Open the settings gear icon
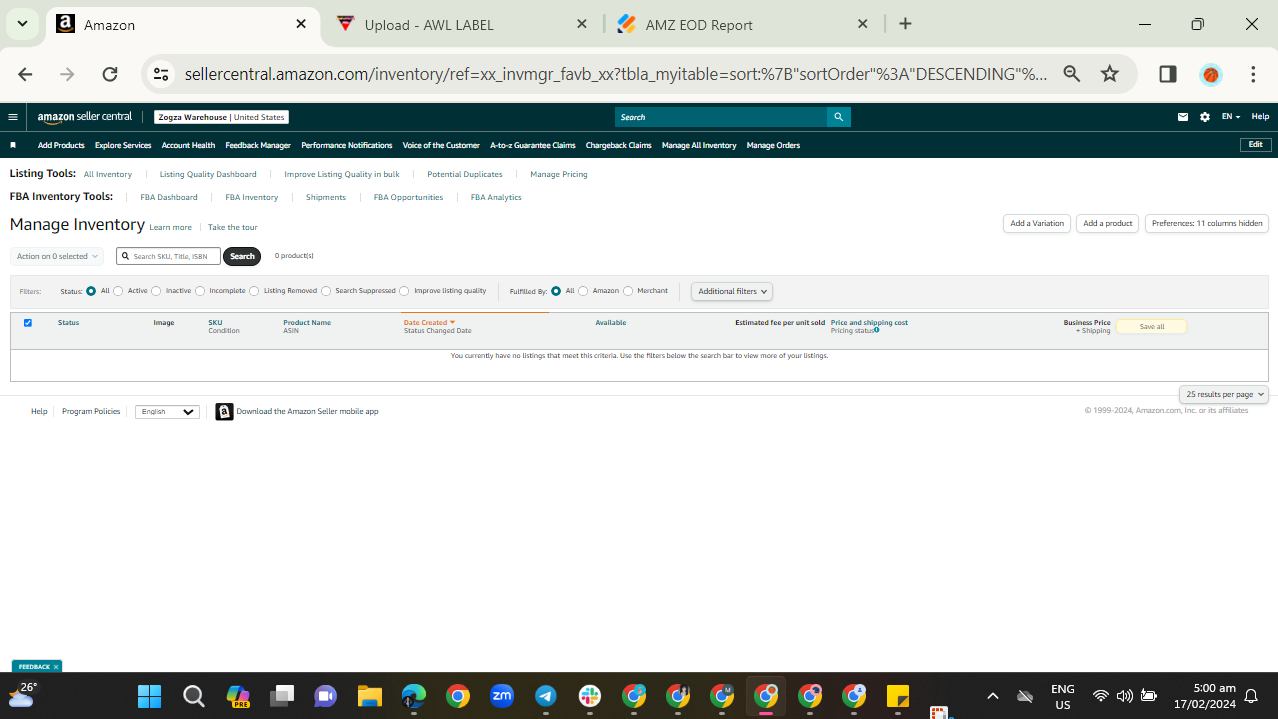This screenshot has height=719, width=1278. pos(1205,117)
